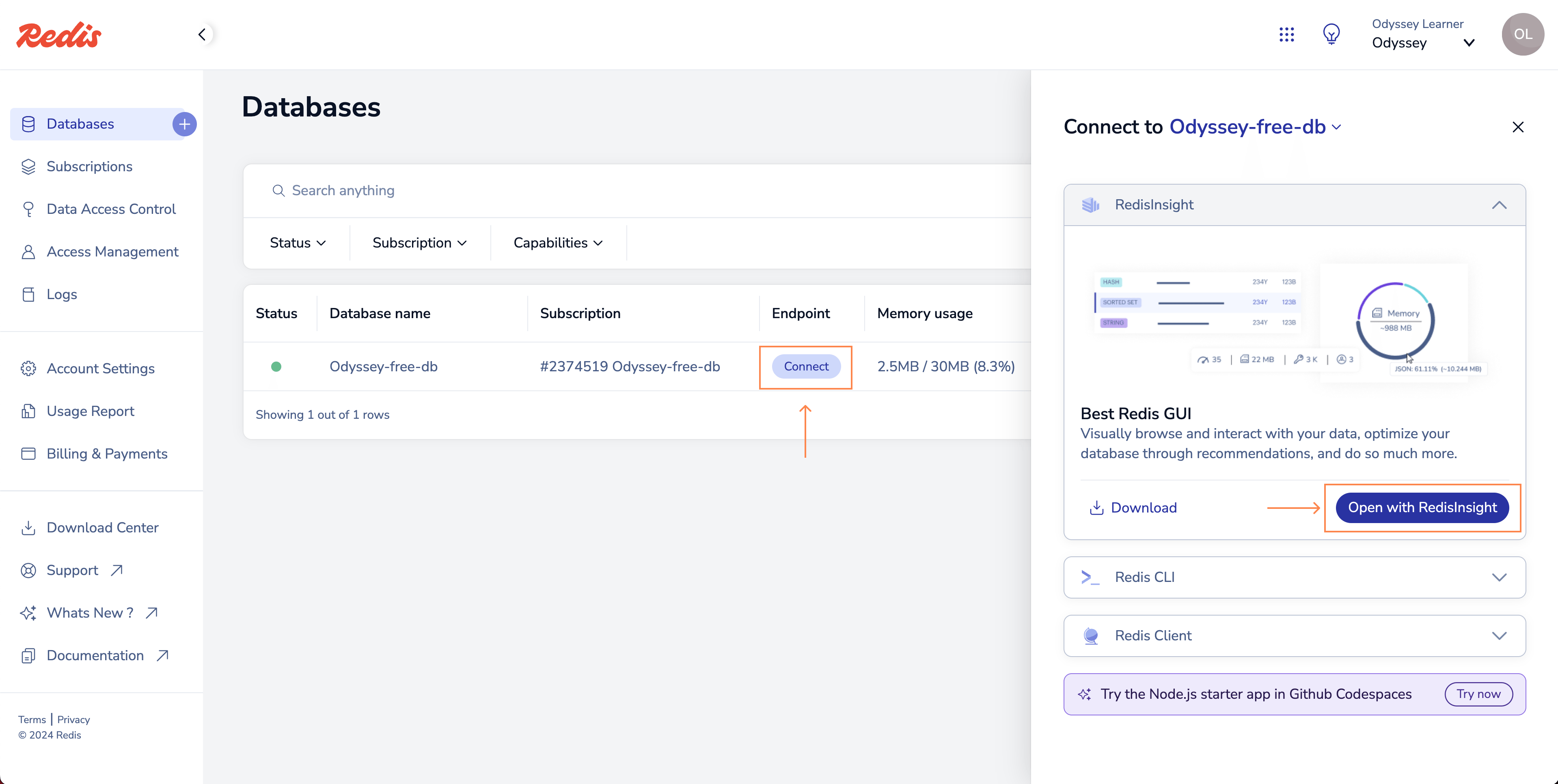
Task: Click the plus icon to add database
Action: (184, 124)
